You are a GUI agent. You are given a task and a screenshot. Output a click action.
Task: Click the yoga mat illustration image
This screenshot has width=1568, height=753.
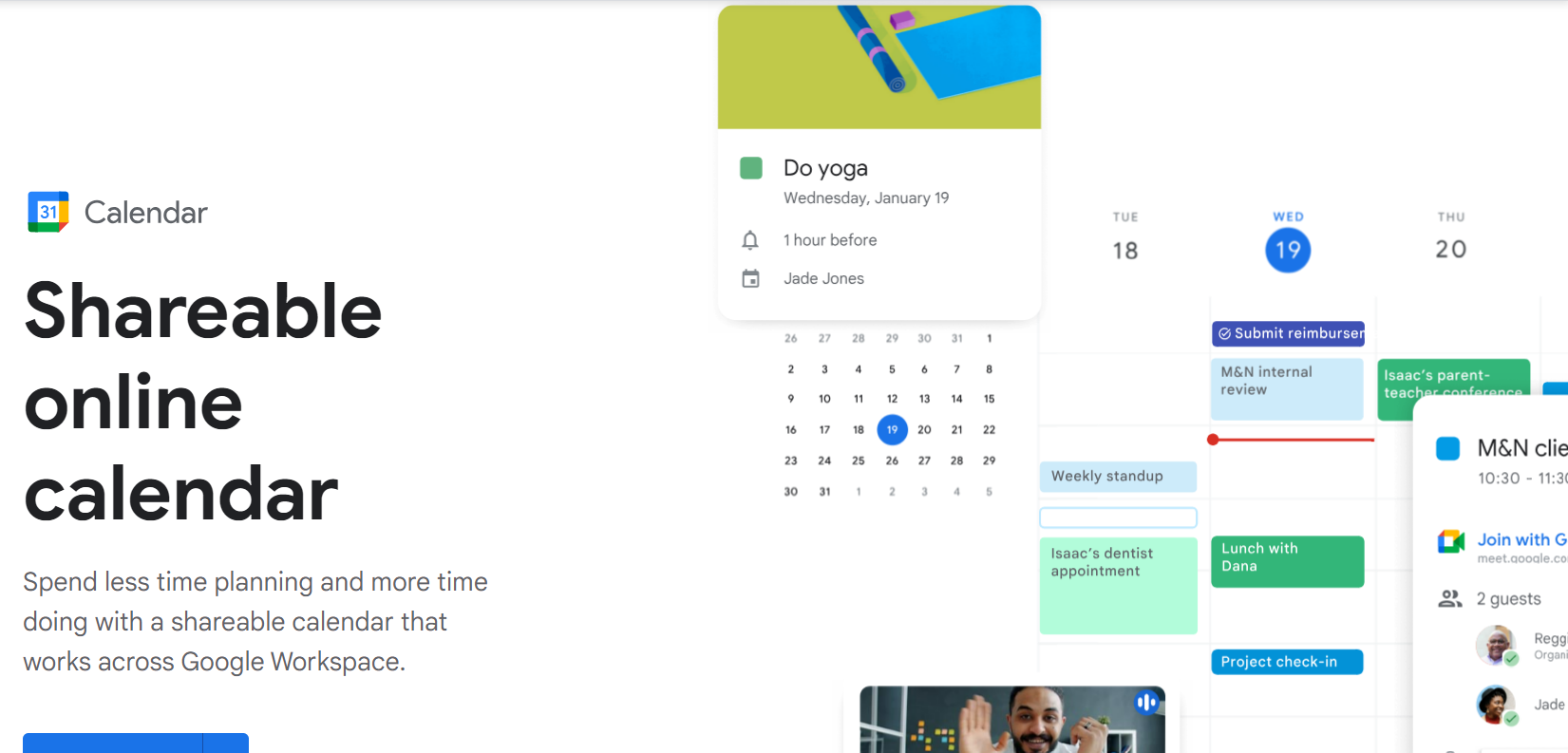pyautogui.click(x=878, y=66)
